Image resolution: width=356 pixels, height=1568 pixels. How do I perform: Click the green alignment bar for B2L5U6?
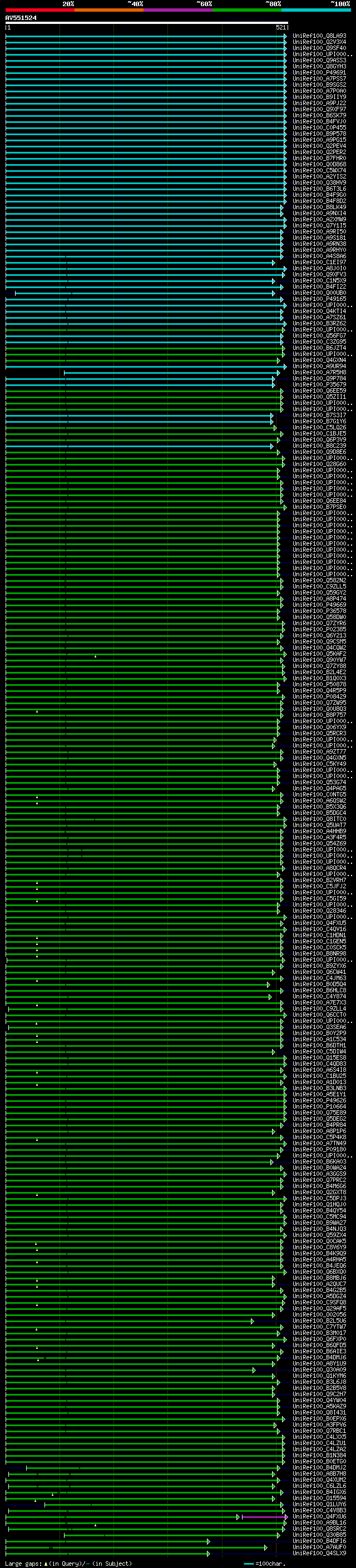pos(130,1322)
